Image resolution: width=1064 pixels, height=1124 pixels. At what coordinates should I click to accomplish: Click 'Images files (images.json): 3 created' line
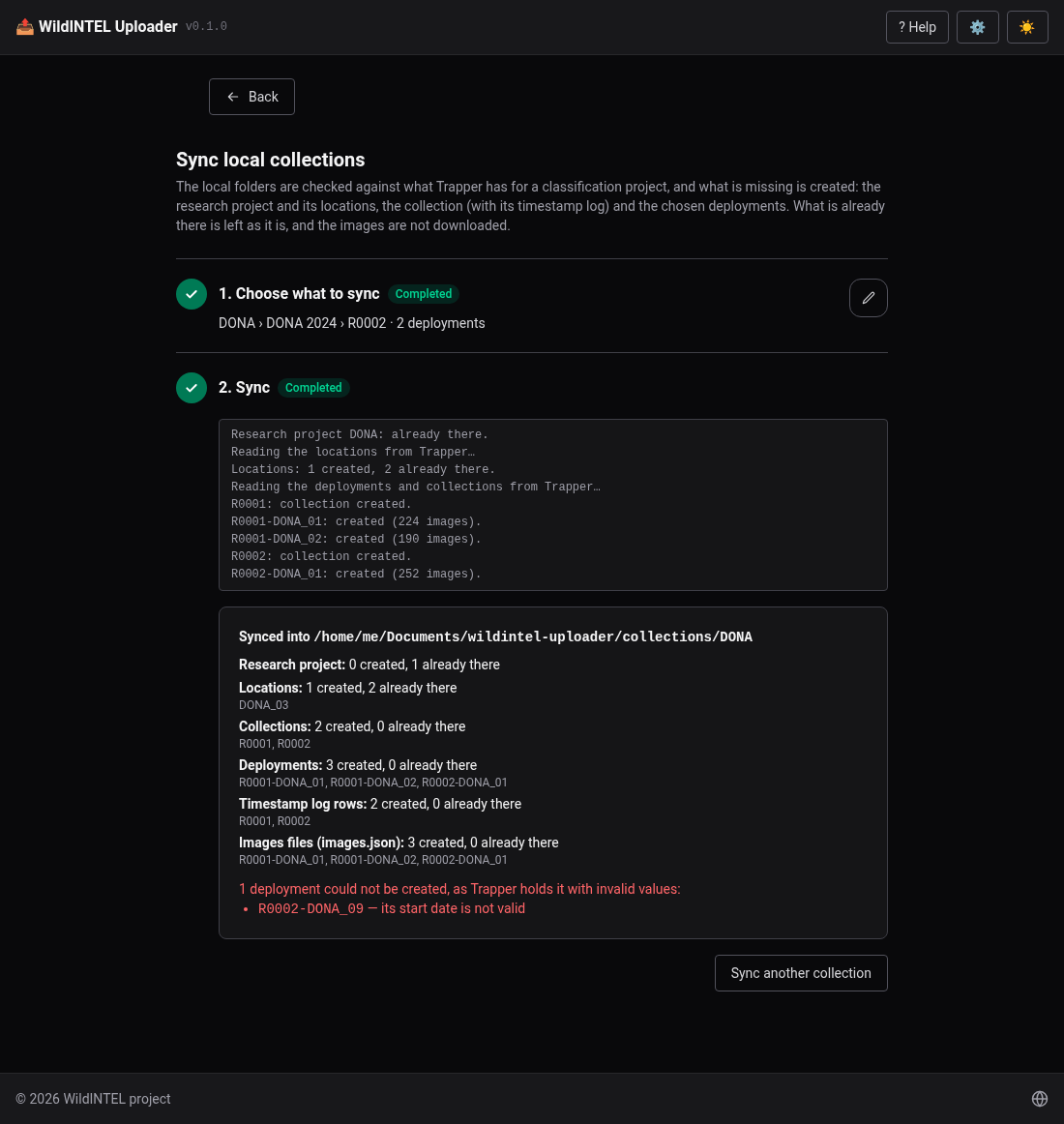pos(399,843)
